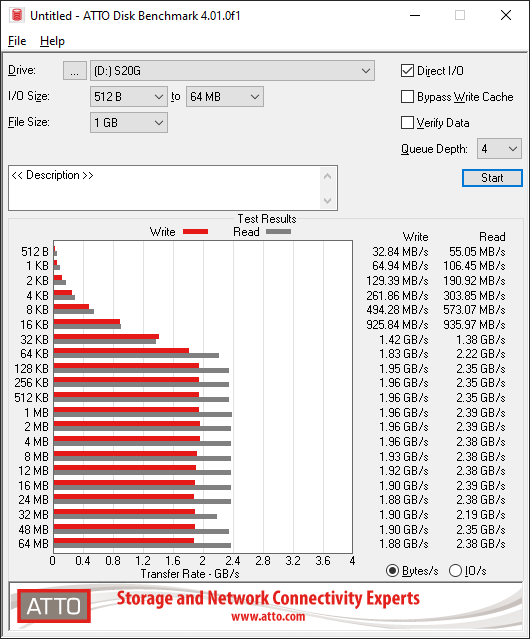
Task: Click the drive browse (...) button
Action: pos(75,71)
